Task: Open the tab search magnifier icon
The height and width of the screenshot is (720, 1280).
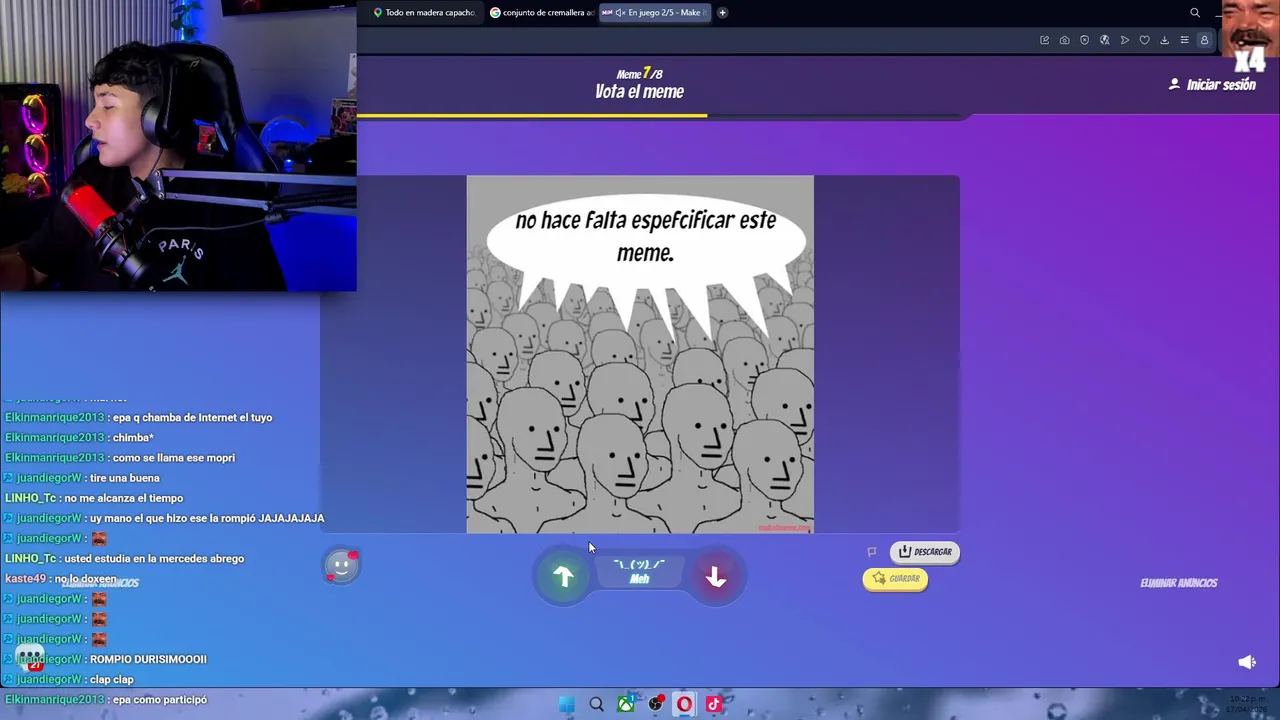Action: point(1195,13)
